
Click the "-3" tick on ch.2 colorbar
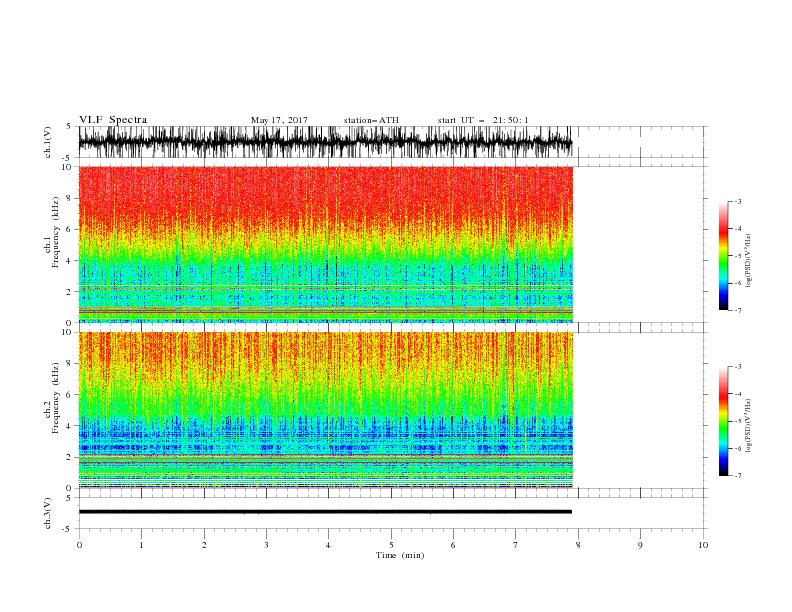[x=737, y=367]
